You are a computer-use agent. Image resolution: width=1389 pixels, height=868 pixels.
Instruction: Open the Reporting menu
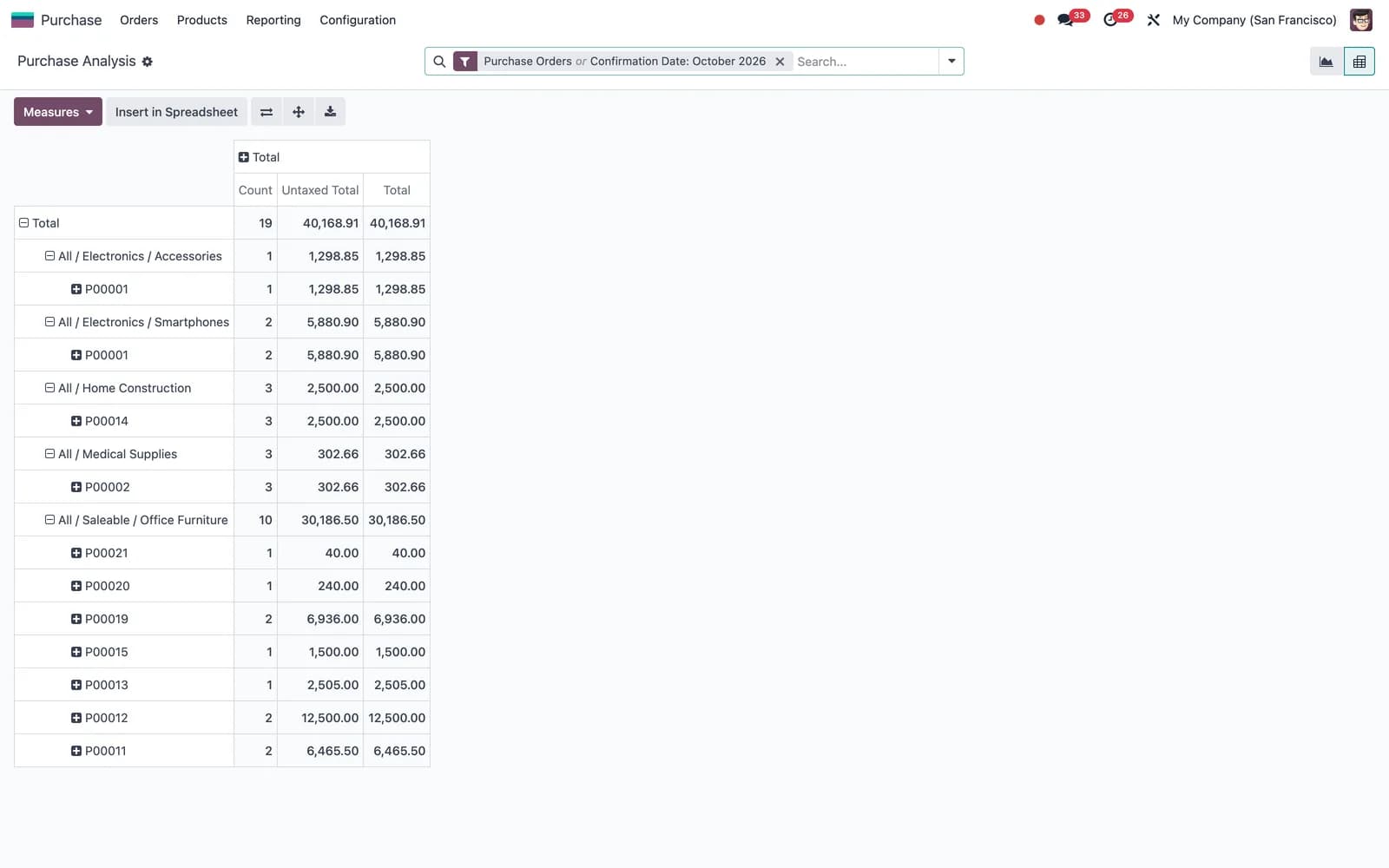coord(273,20)
